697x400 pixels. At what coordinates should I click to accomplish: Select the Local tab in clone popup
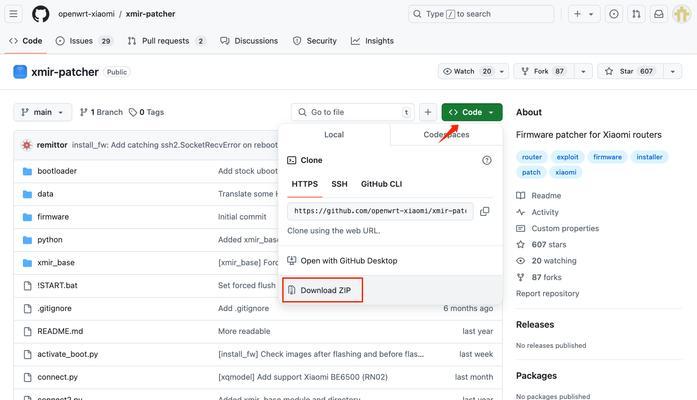coord(334,135)
